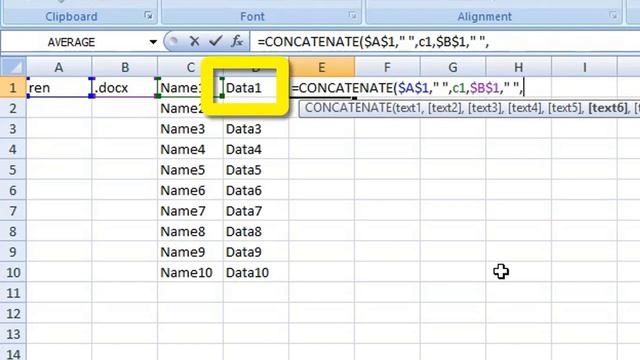Select column F header
Viewport: 640px width, 360px height.
click(x=387, y=67)
